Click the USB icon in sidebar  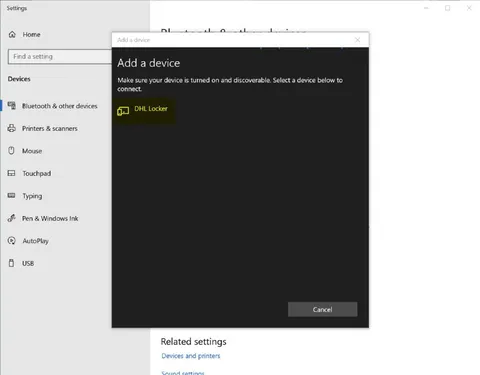[x=11, y=263]
